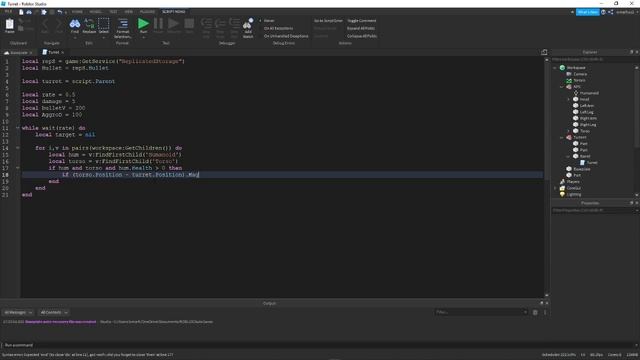Viewport: 640px width, 360px height.
Task: Close the Explorer panel
Action: 636,52
